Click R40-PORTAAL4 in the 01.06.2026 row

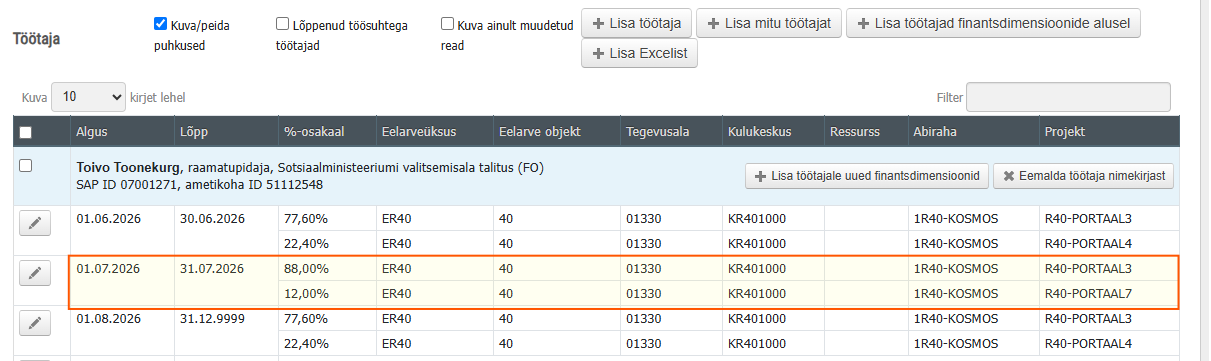pos(1088,243)
